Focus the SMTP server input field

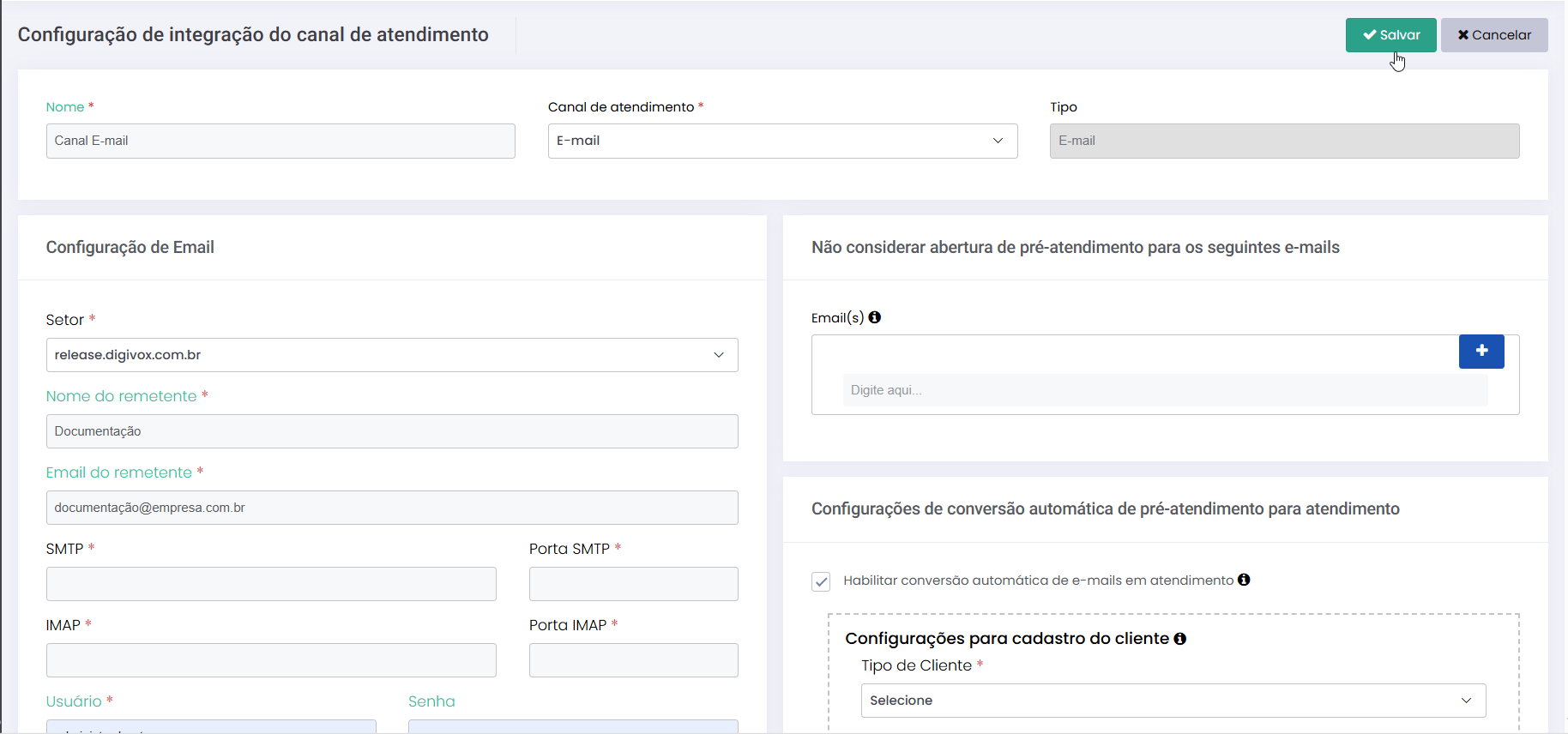point(271,584)
